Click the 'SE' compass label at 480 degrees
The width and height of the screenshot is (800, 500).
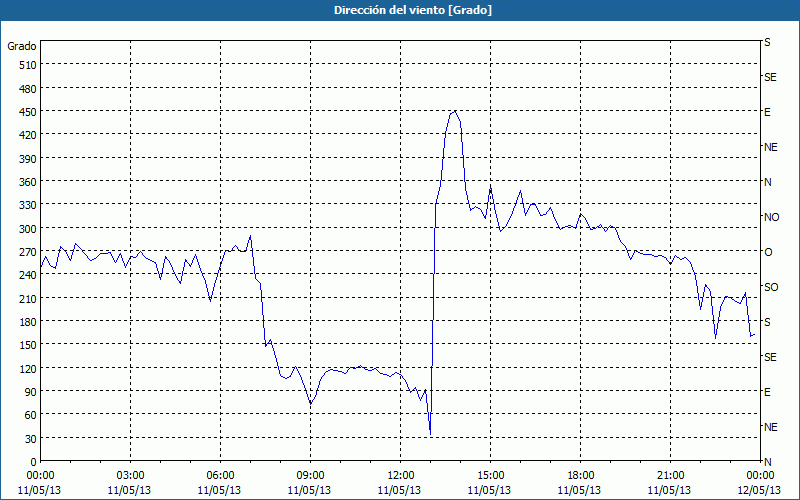tap(770, 77)
